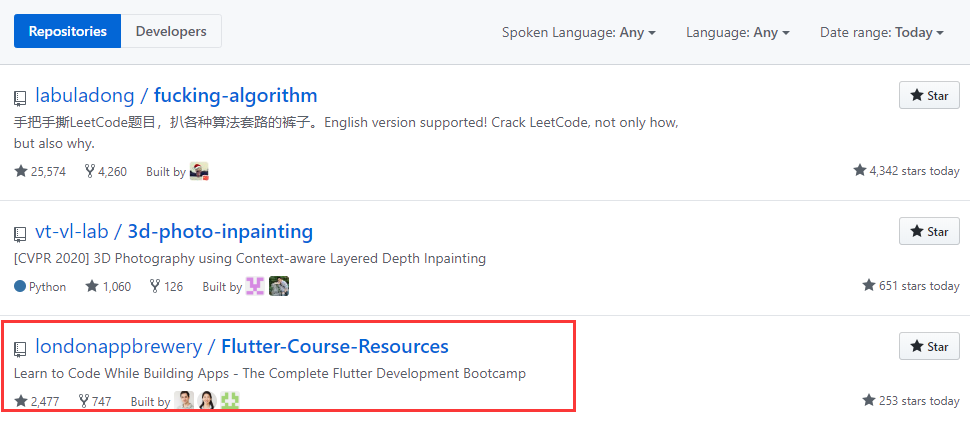Open the Date range: Today dropdown
The width and height of the screenshot is (970, 421).
882,32
